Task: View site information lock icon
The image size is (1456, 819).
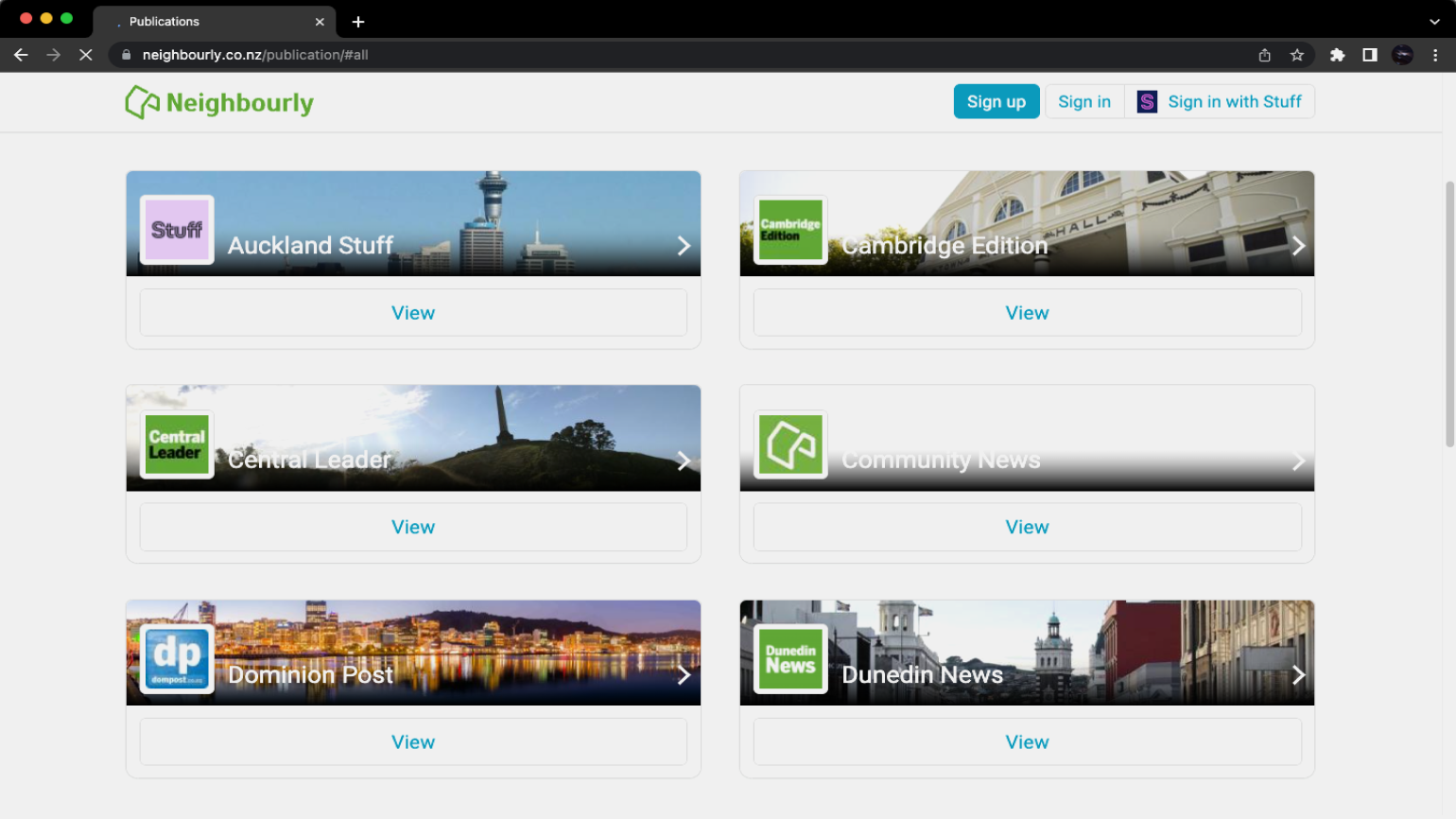Action: click(x=126, y=55)
